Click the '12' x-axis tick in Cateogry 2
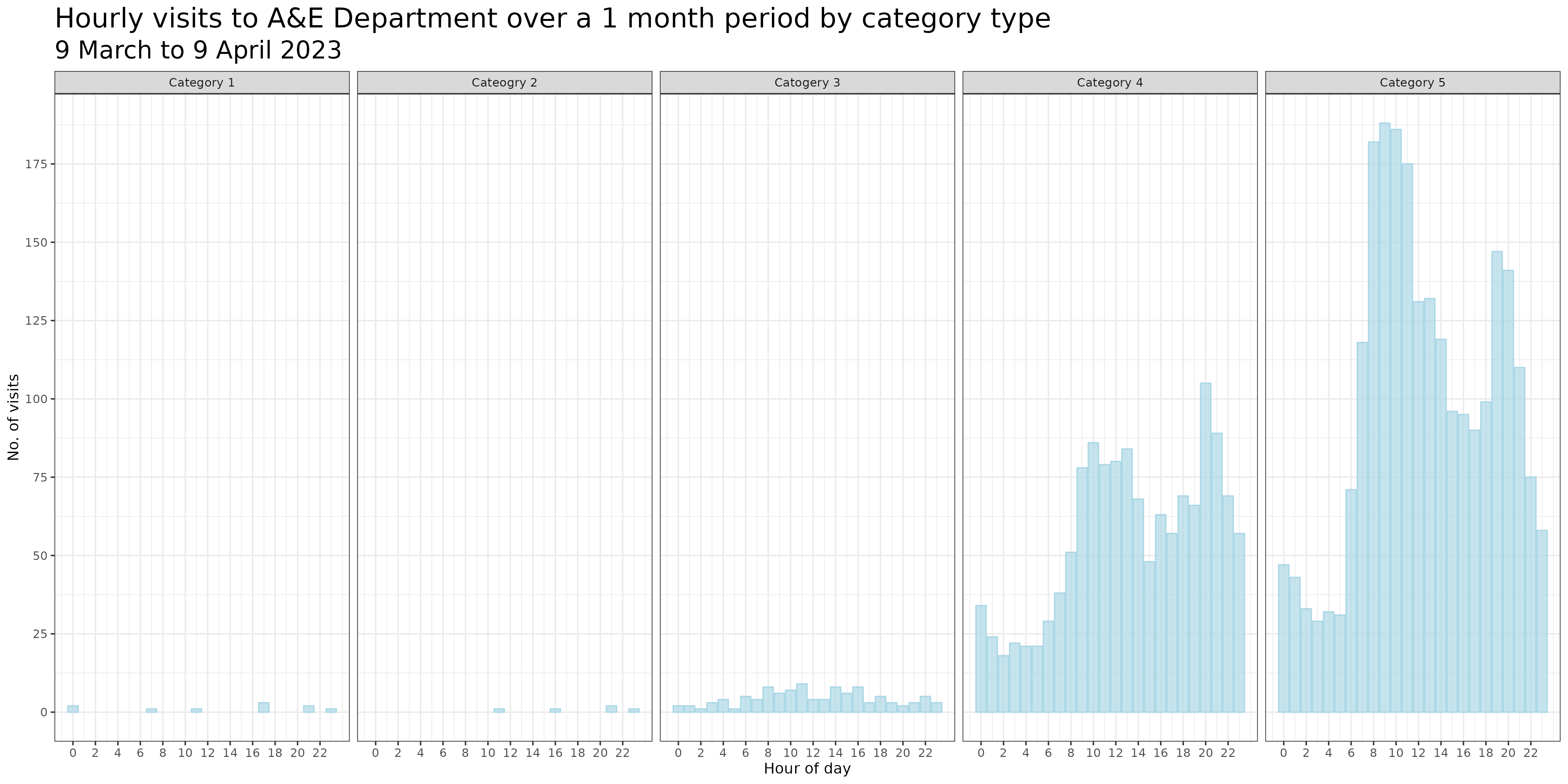This screenshot has height=784, width=1568. [x=510, y=753]
